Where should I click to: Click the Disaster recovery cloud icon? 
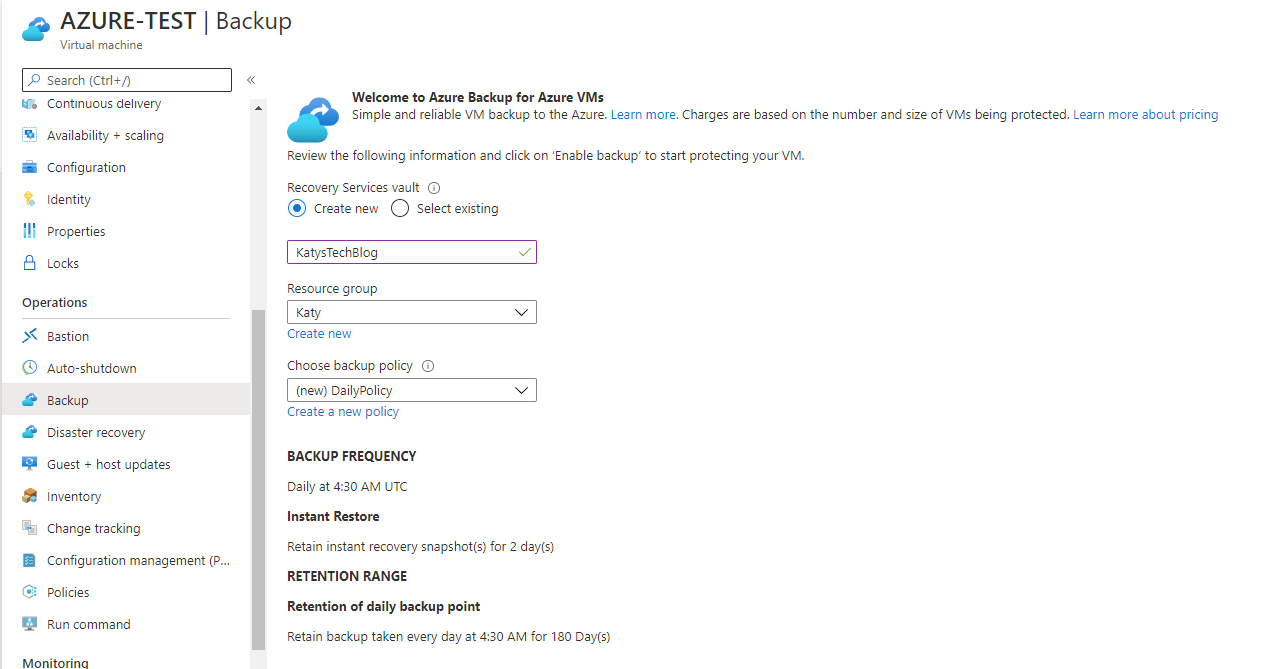point(30,432)
